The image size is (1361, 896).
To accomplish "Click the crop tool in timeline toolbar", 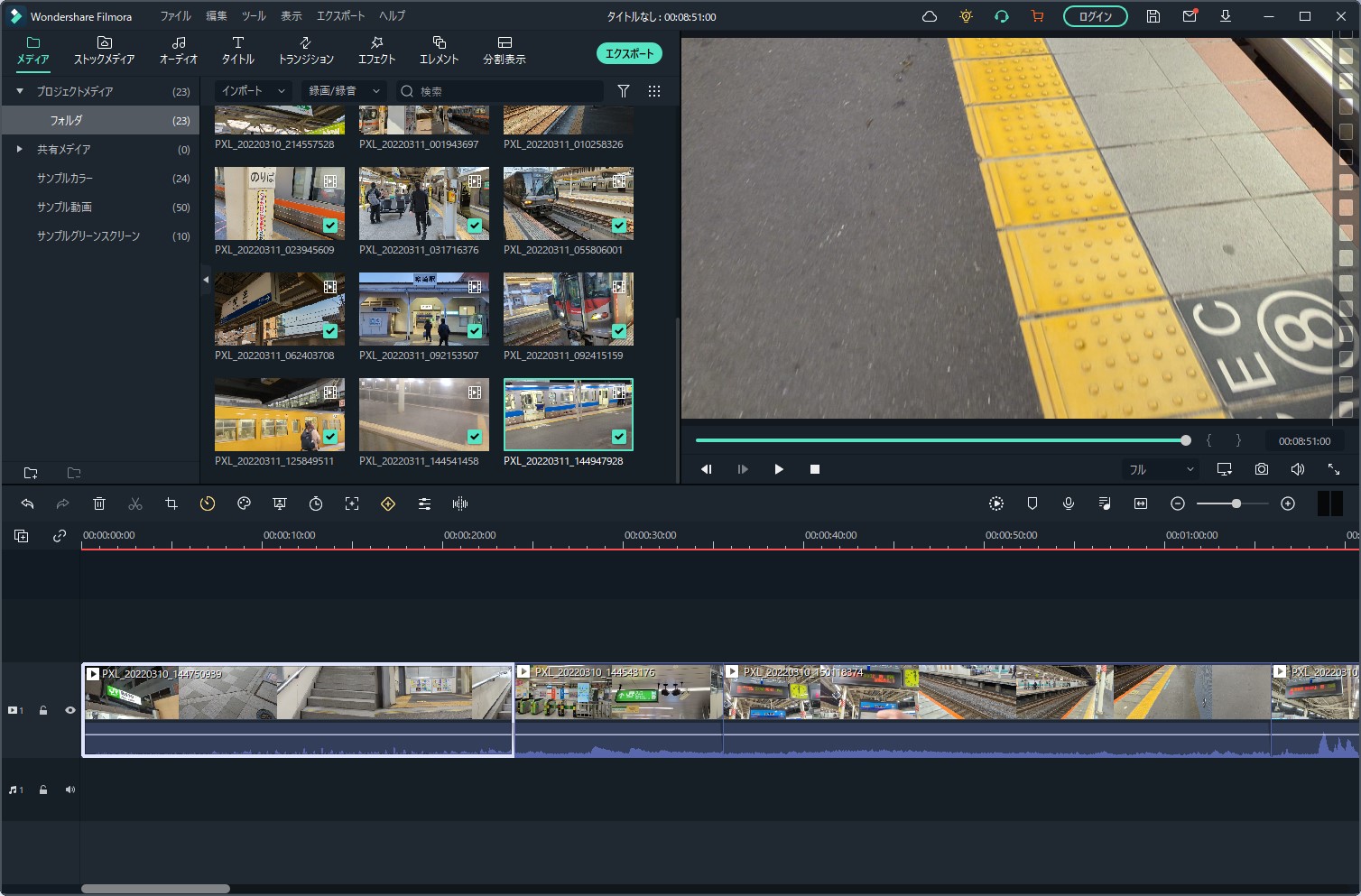I will pos(171,503).
